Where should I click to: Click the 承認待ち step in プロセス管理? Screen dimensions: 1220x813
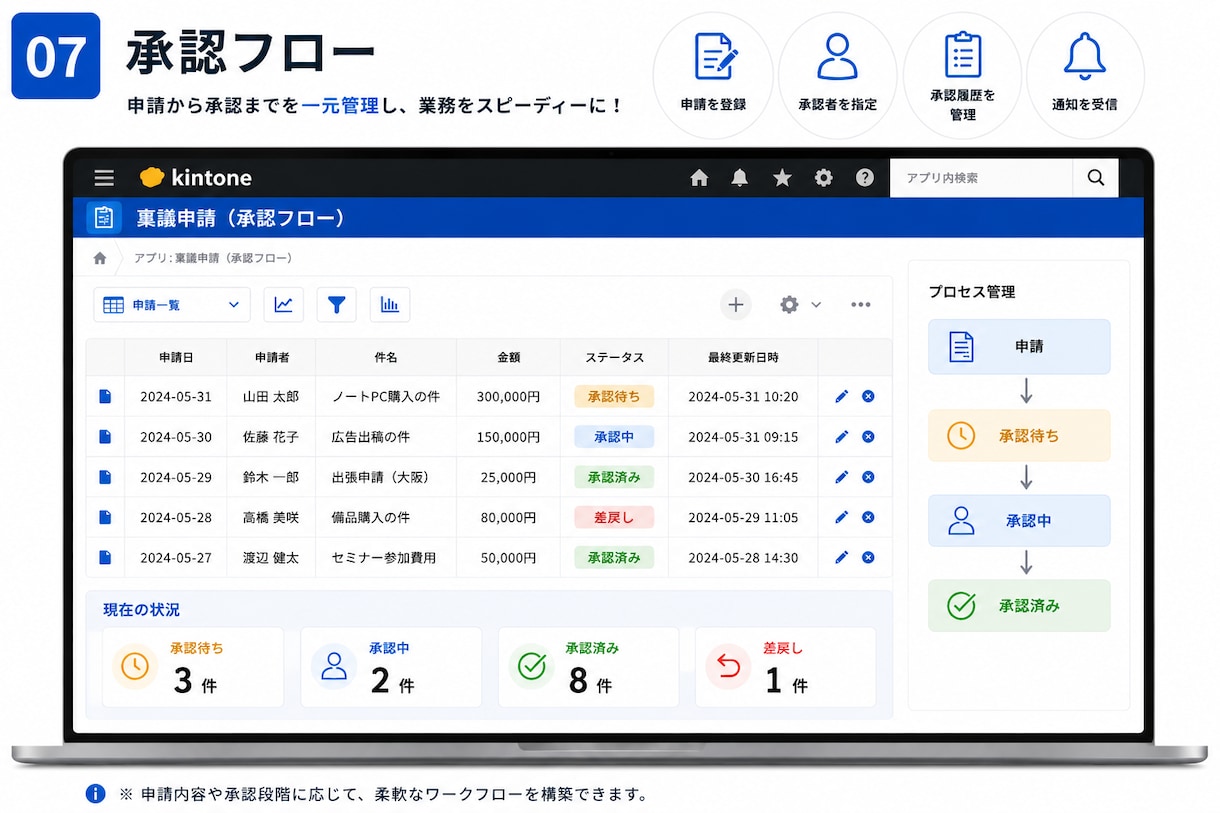1019,436
